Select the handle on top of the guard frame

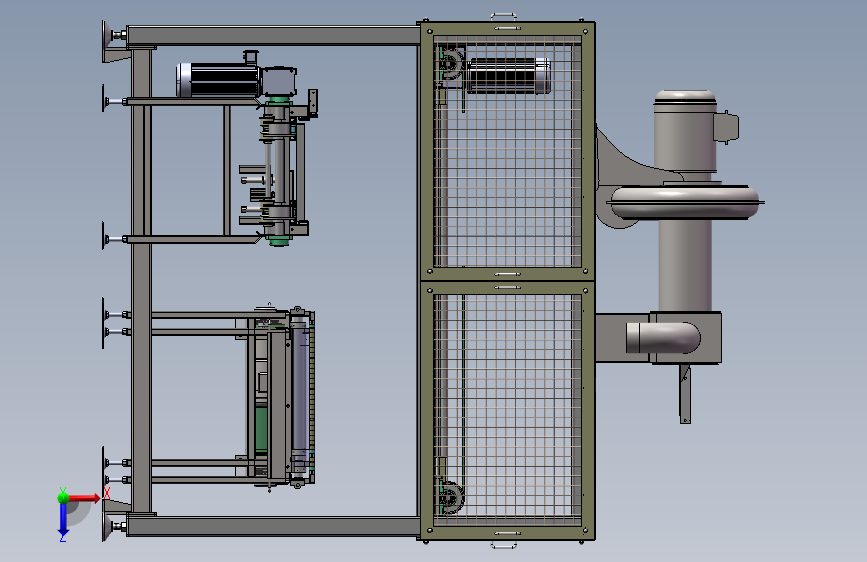(x=504, y=17)
